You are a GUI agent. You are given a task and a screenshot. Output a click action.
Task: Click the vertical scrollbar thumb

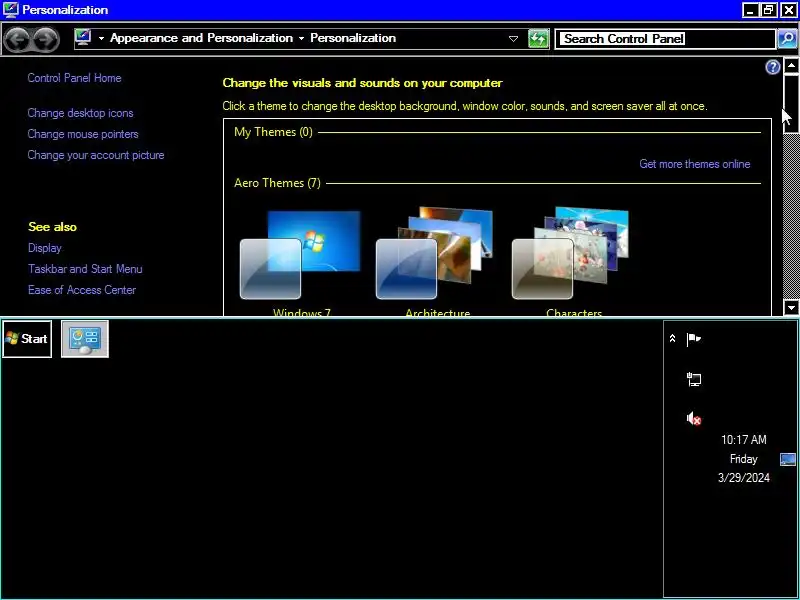(791, 103)
